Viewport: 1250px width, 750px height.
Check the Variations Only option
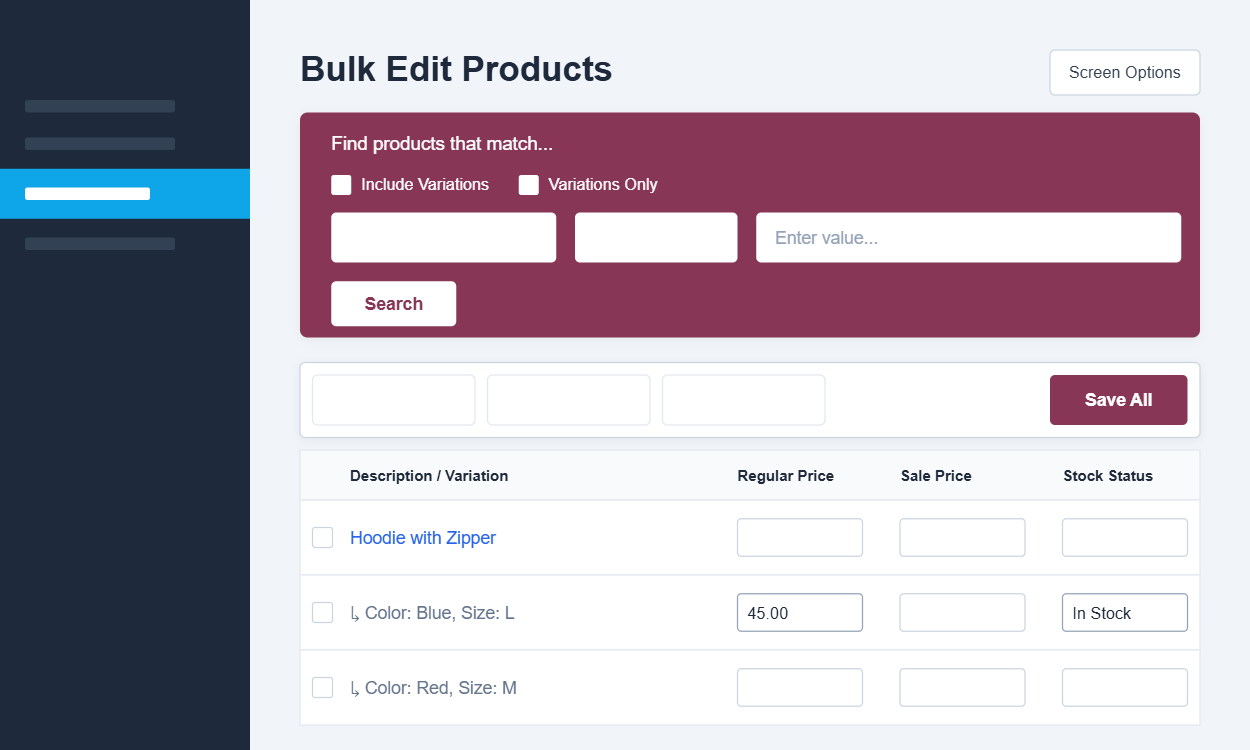click(x=529, y=185)
